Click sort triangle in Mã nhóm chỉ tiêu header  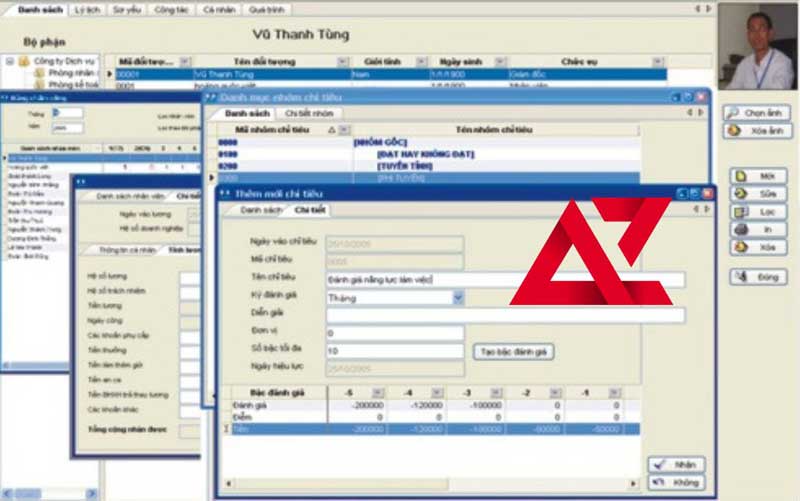pos(332,130)
